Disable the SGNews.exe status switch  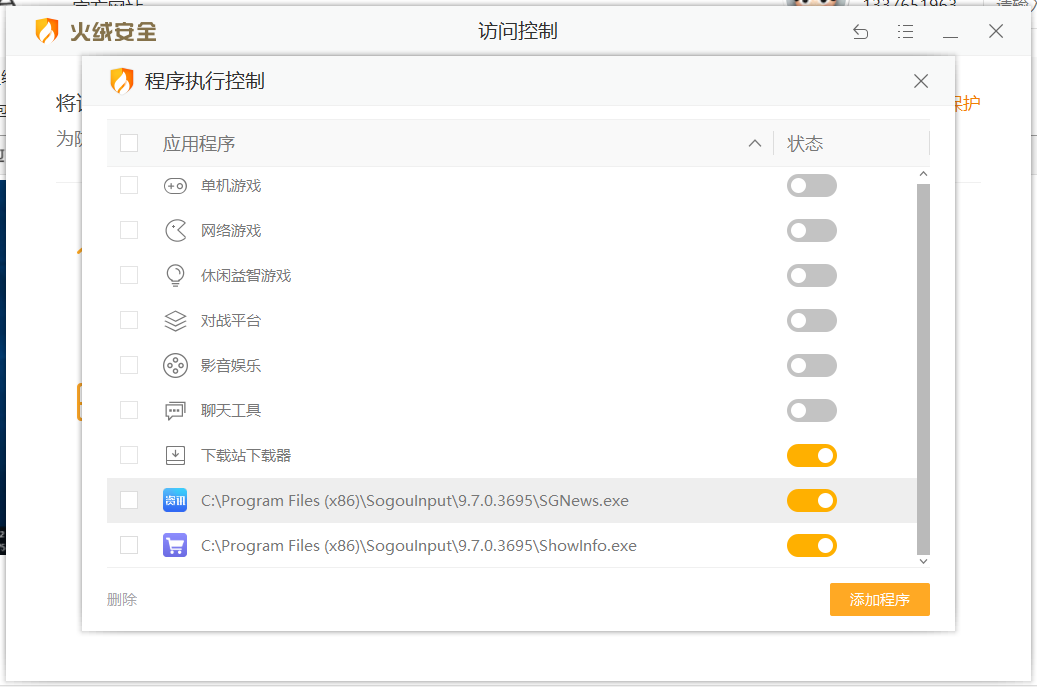tap(811, 501)
